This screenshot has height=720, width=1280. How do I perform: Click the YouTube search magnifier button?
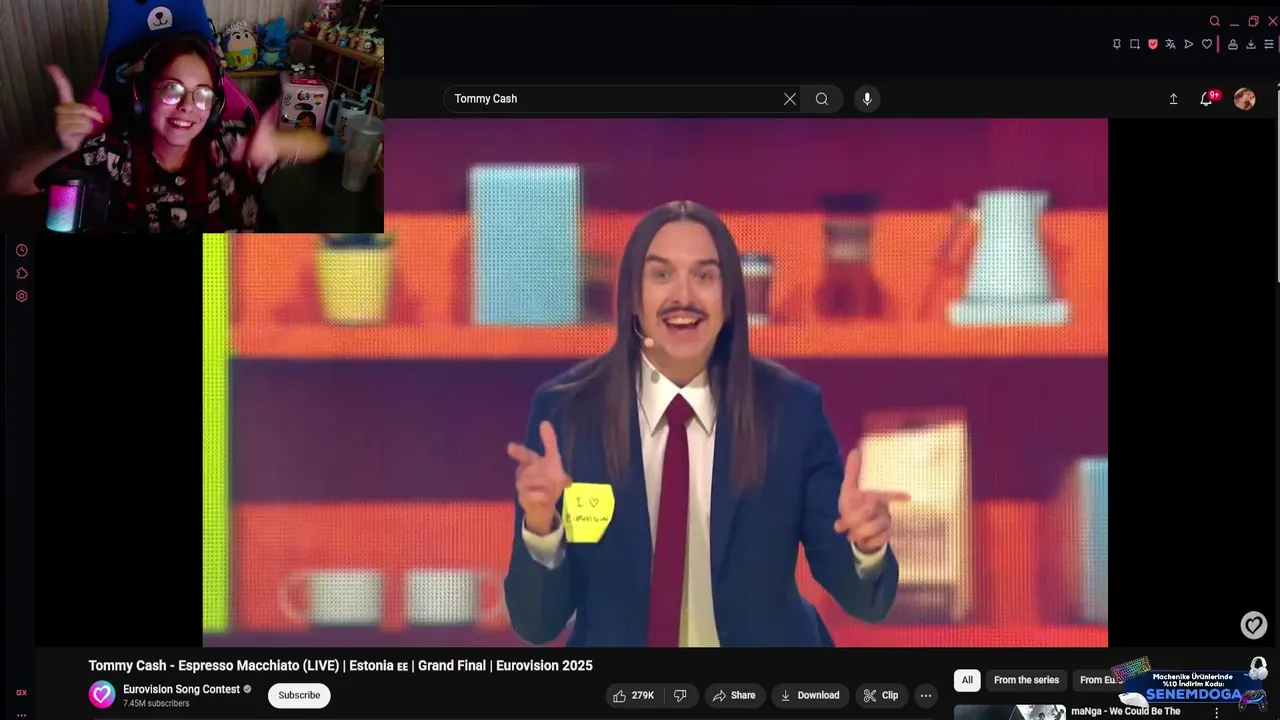point(822,99)
